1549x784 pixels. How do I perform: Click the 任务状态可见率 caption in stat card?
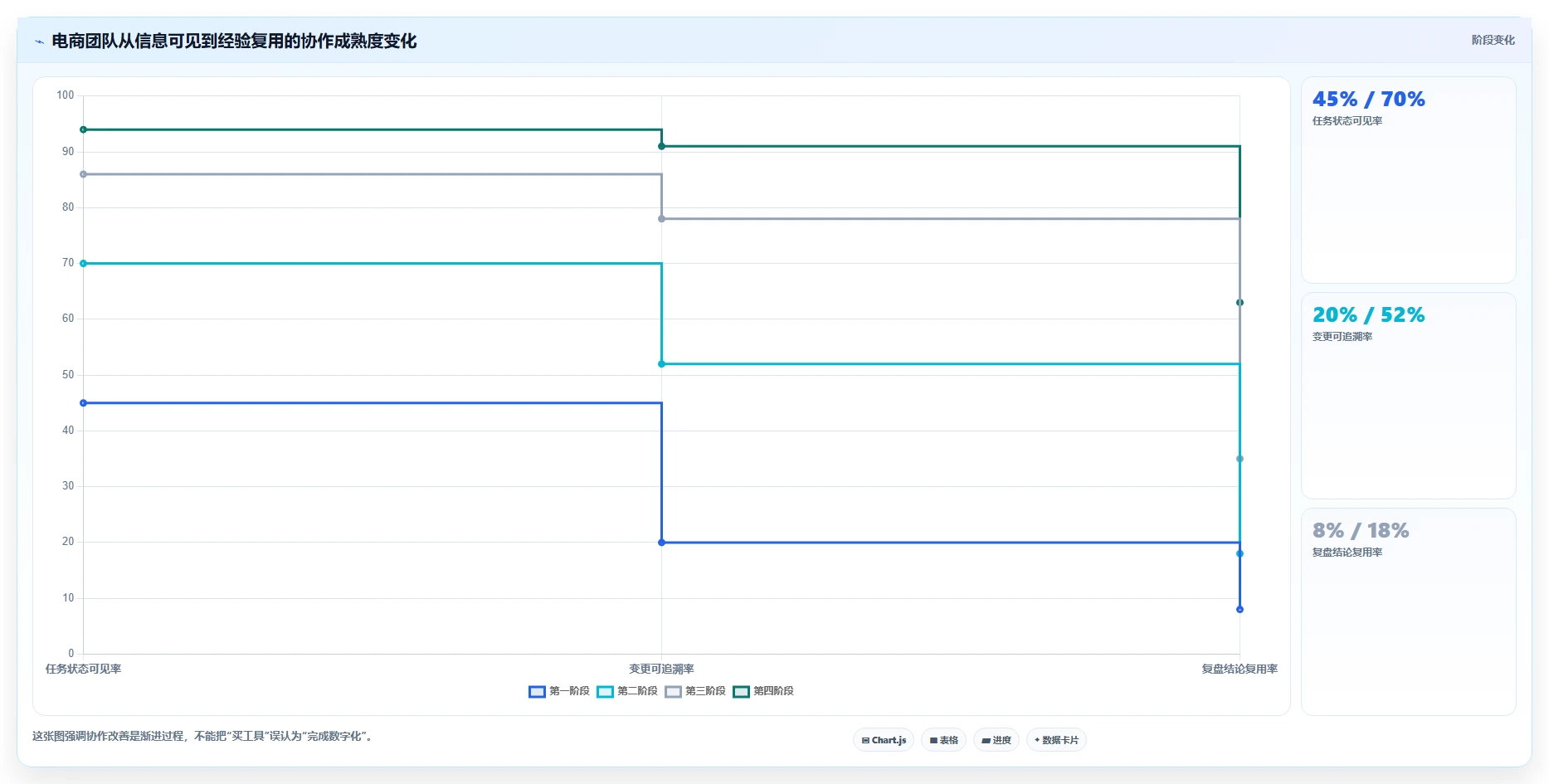tap(1347, 121)
